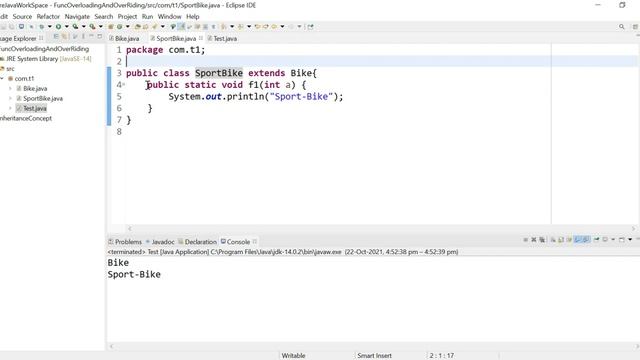Expand the SportBike.java tree node

(10, 98)
